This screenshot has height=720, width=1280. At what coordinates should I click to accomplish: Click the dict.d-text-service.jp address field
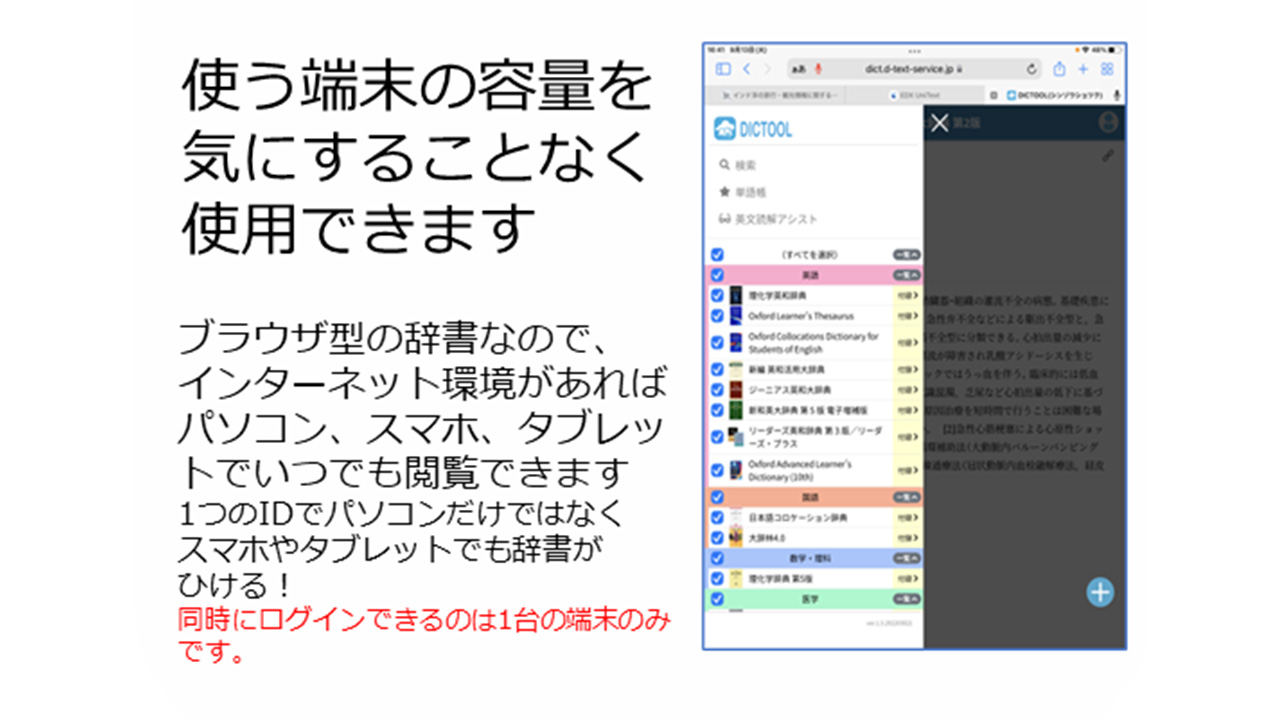click(x=914, y=69)
